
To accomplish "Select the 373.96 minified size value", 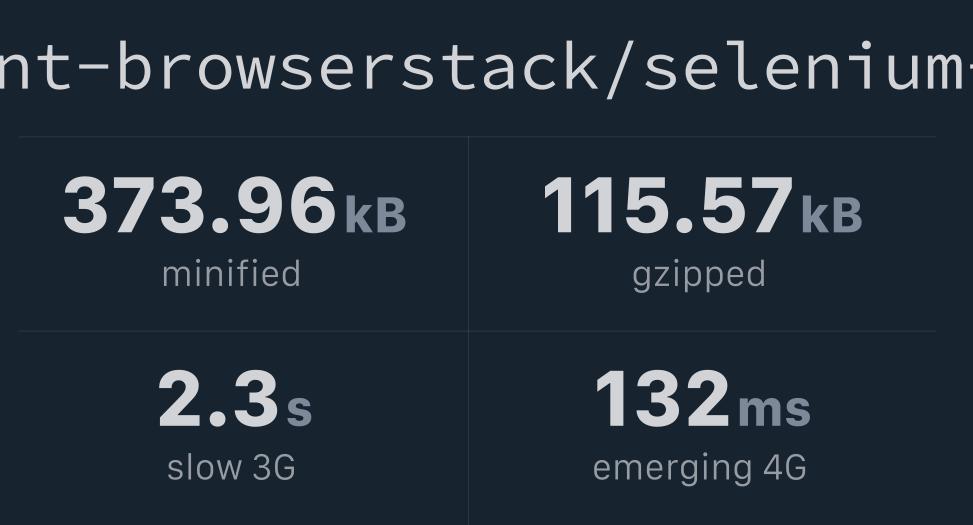I will pyautogui.click(x=199, y=206).
